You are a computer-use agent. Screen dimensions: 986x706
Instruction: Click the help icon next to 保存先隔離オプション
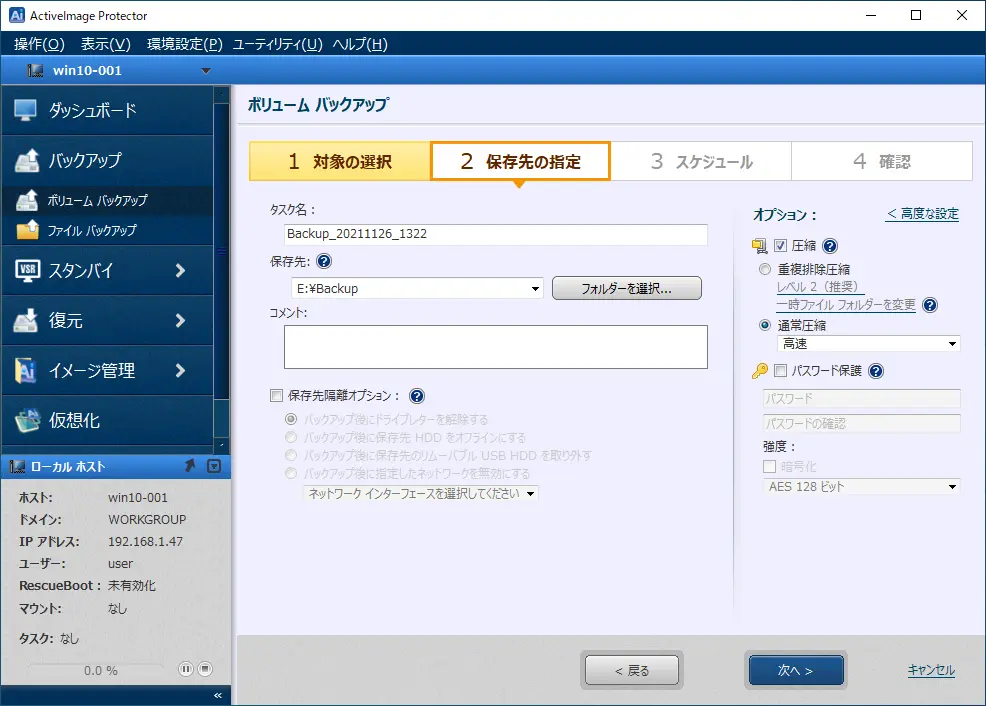pyautogui.click(x=417, y=396)
